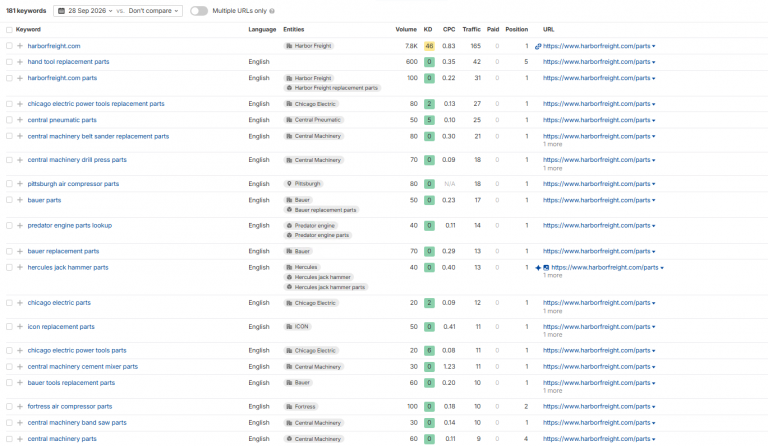Expand 1 more under bauer tools replacement parts
This screenshot has width=768, height=446.
552,391
